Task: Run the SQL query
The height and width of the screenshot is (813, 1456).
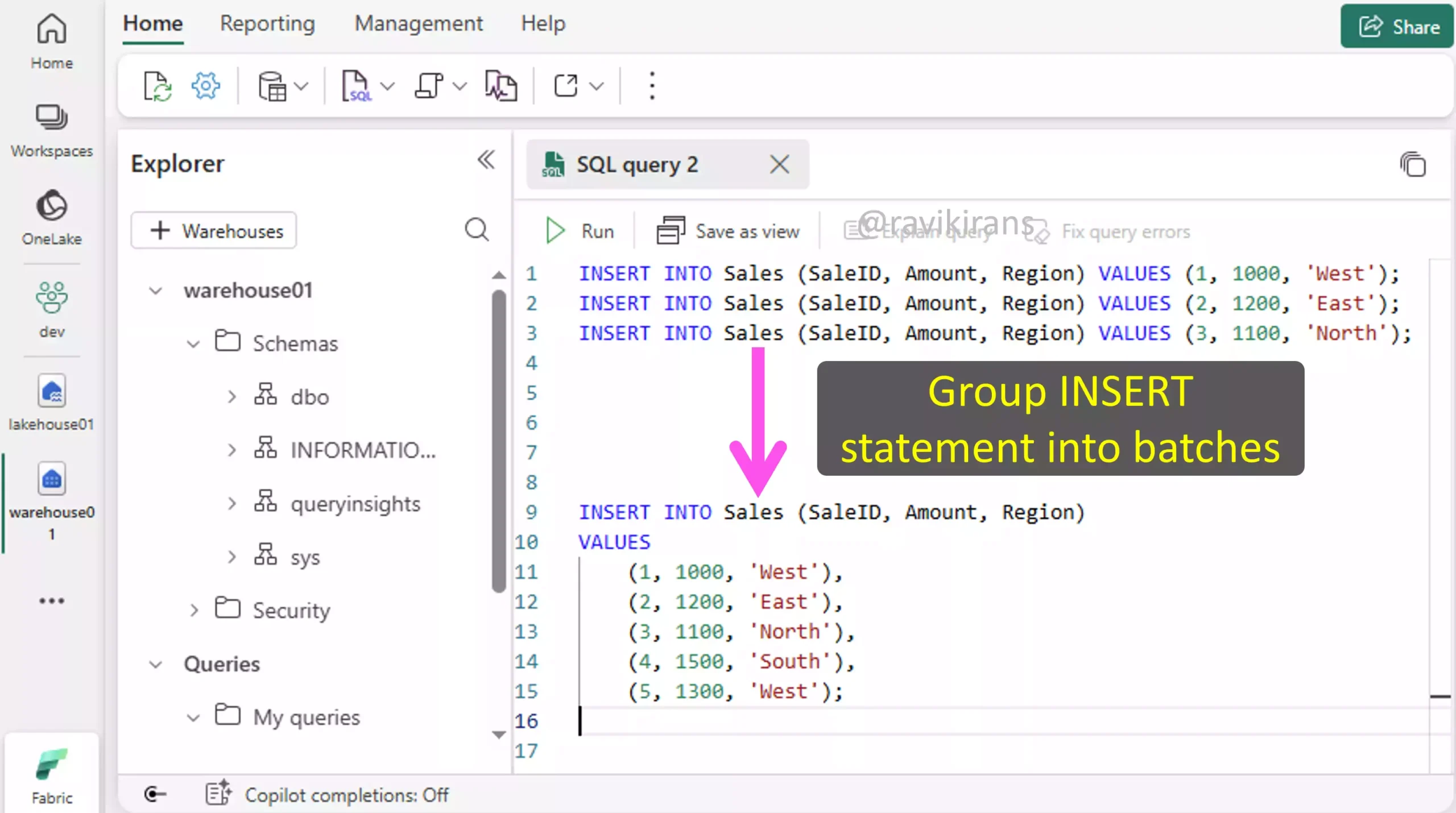Action: click(x=580, y=231)
